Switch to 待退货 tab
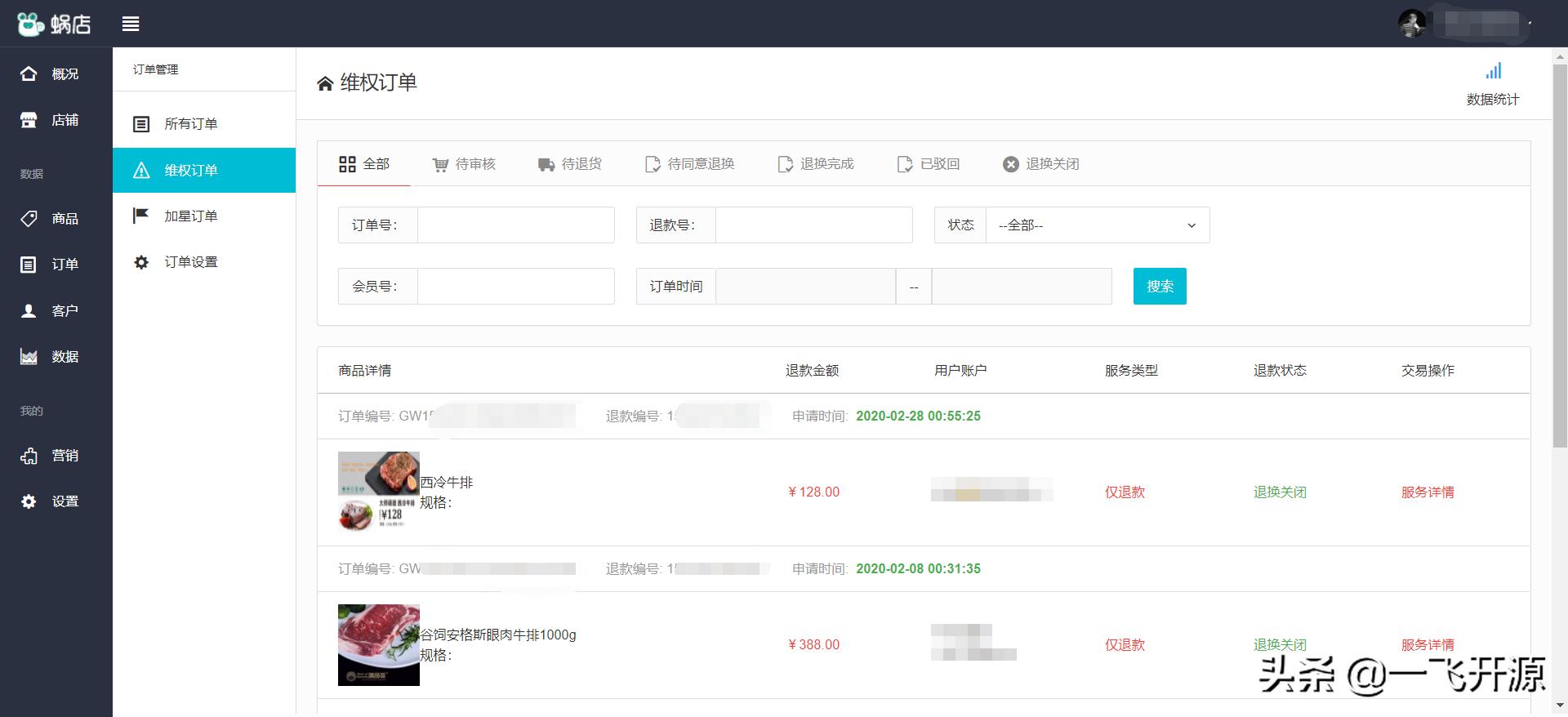Viewport: 1568px width, 717px height. 570,164
